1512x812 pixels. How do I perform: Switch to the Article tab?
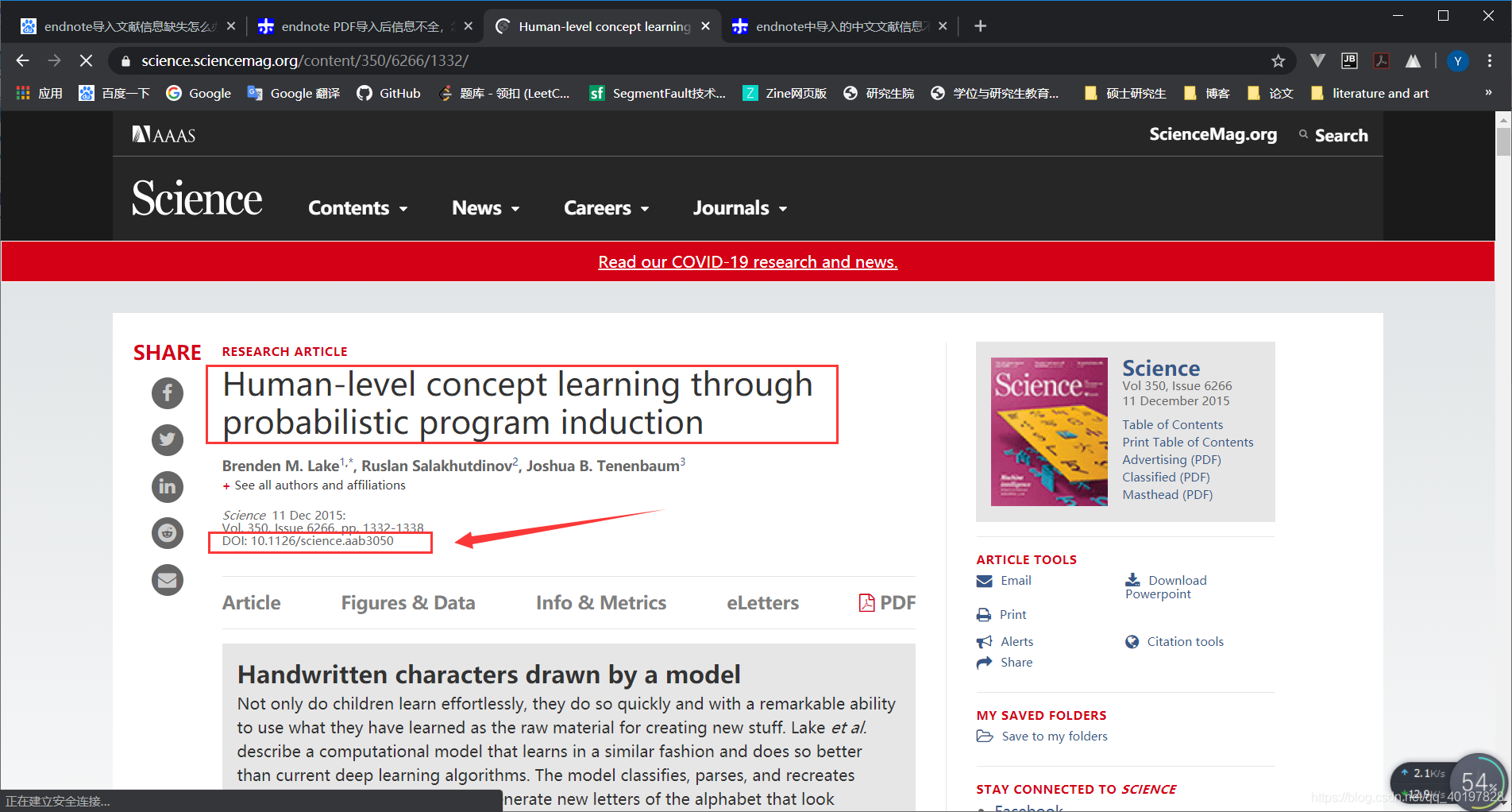point(252,603)
